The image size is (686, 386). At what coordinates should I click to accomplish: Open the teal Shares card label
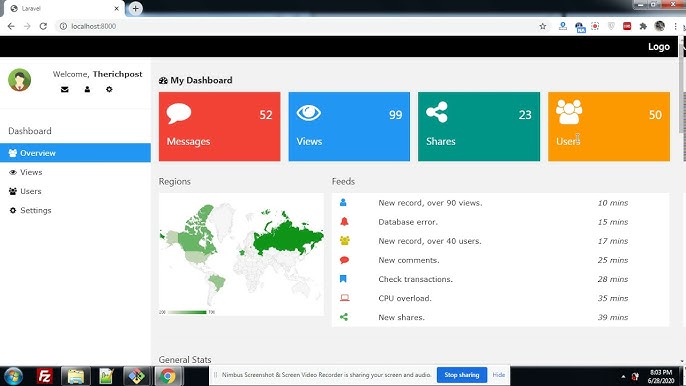pos(441,141)
